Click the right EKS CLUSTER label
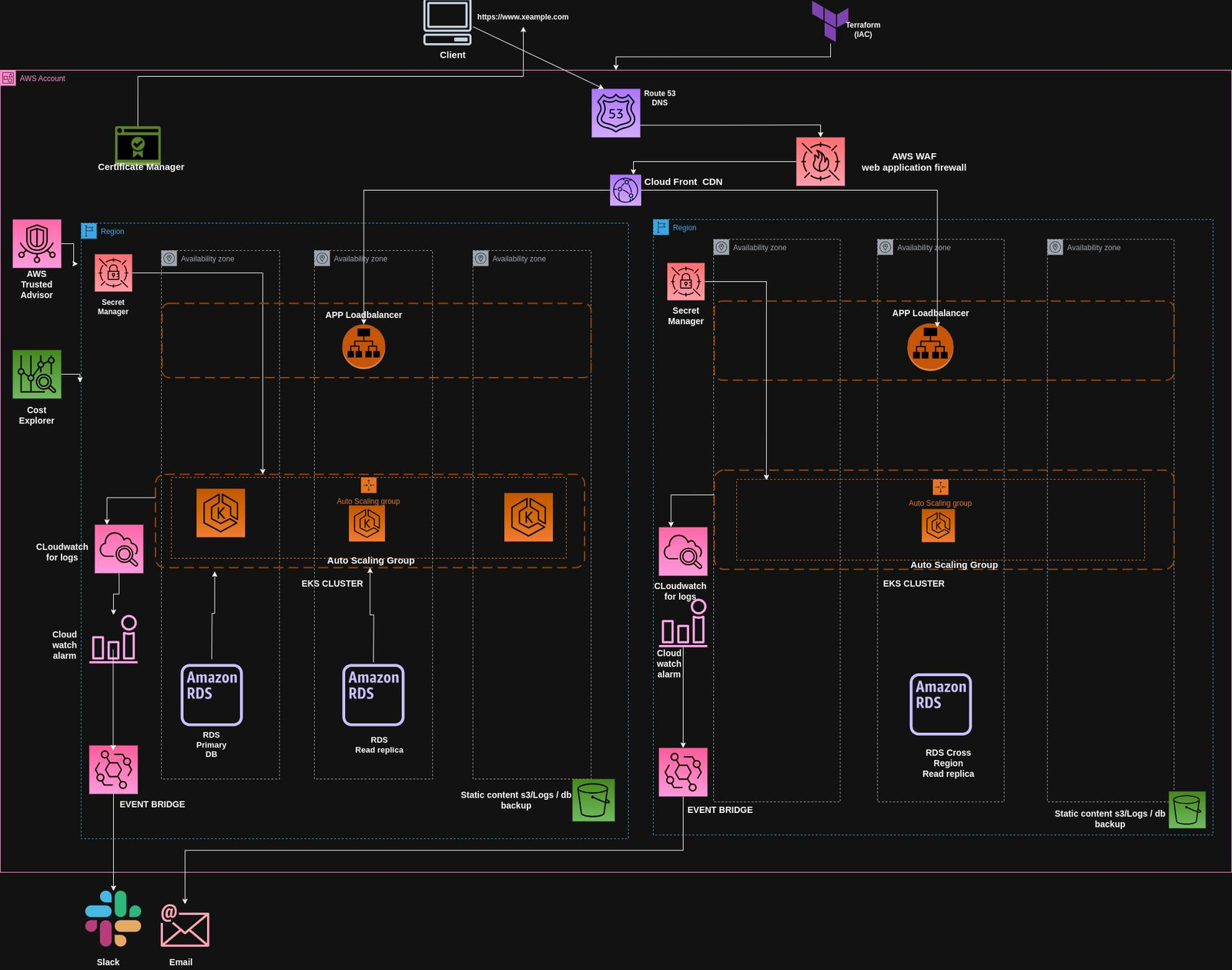This screenshot has width=1232, height=970. (913, 584)
